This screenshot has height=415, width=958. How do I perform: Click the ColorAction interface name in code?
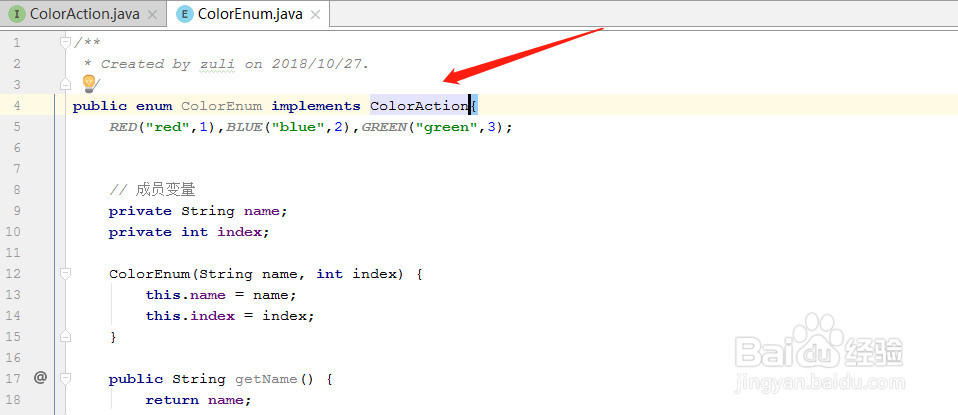tap(419, 106)
